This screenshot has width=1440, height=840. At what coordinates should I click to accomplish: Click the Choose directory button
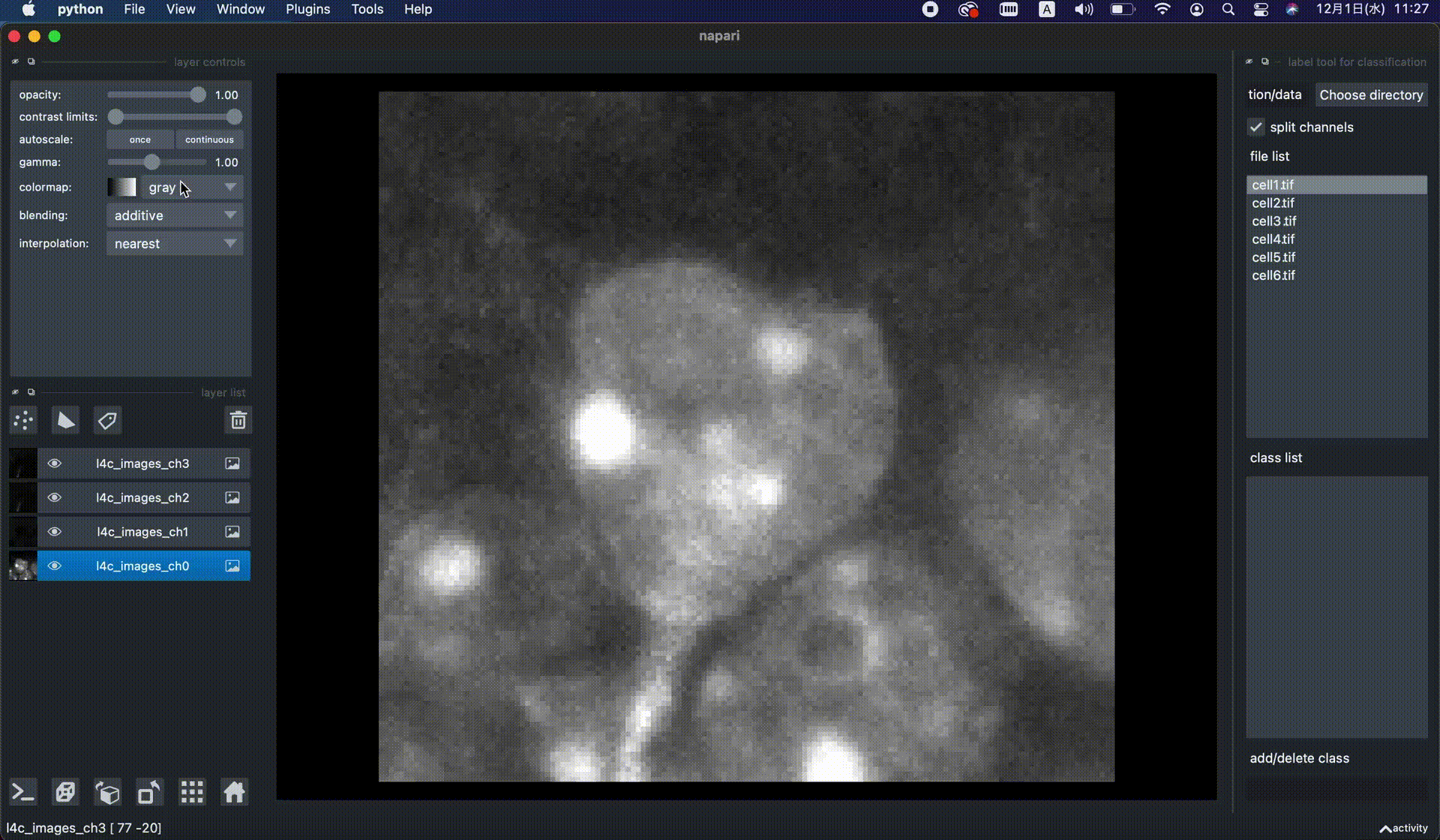point(1370,95)
